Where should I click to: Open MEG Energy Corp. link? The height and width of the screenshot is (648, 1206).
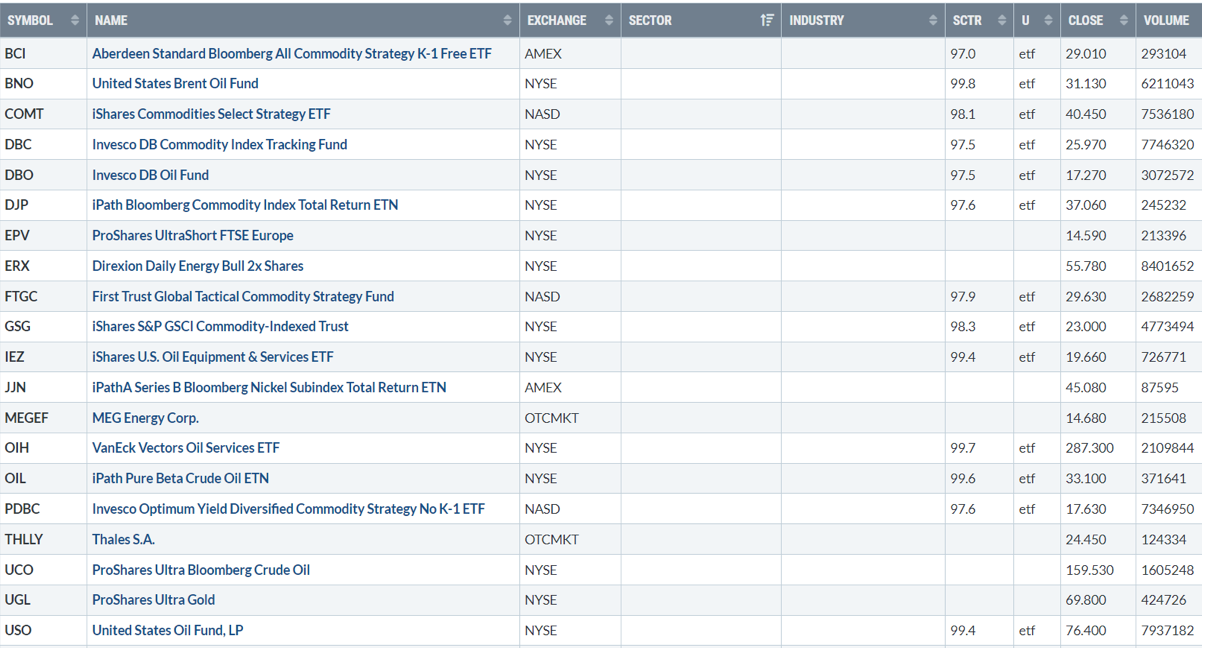pyautogui.click(x=145, y=418)
